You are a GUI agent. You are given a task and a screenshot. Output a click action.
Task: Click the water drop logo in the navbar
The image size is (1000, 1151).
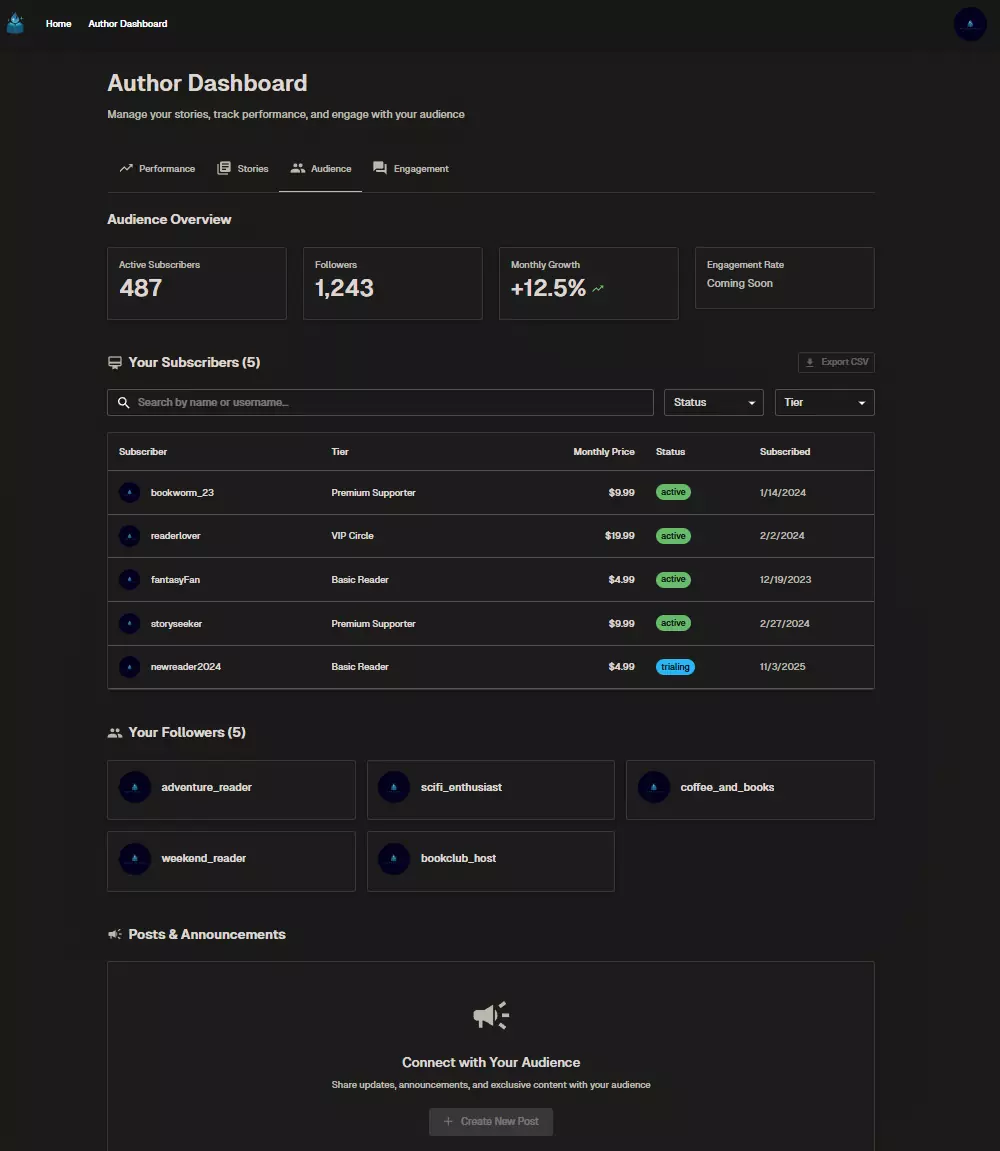tap(15, 23)
